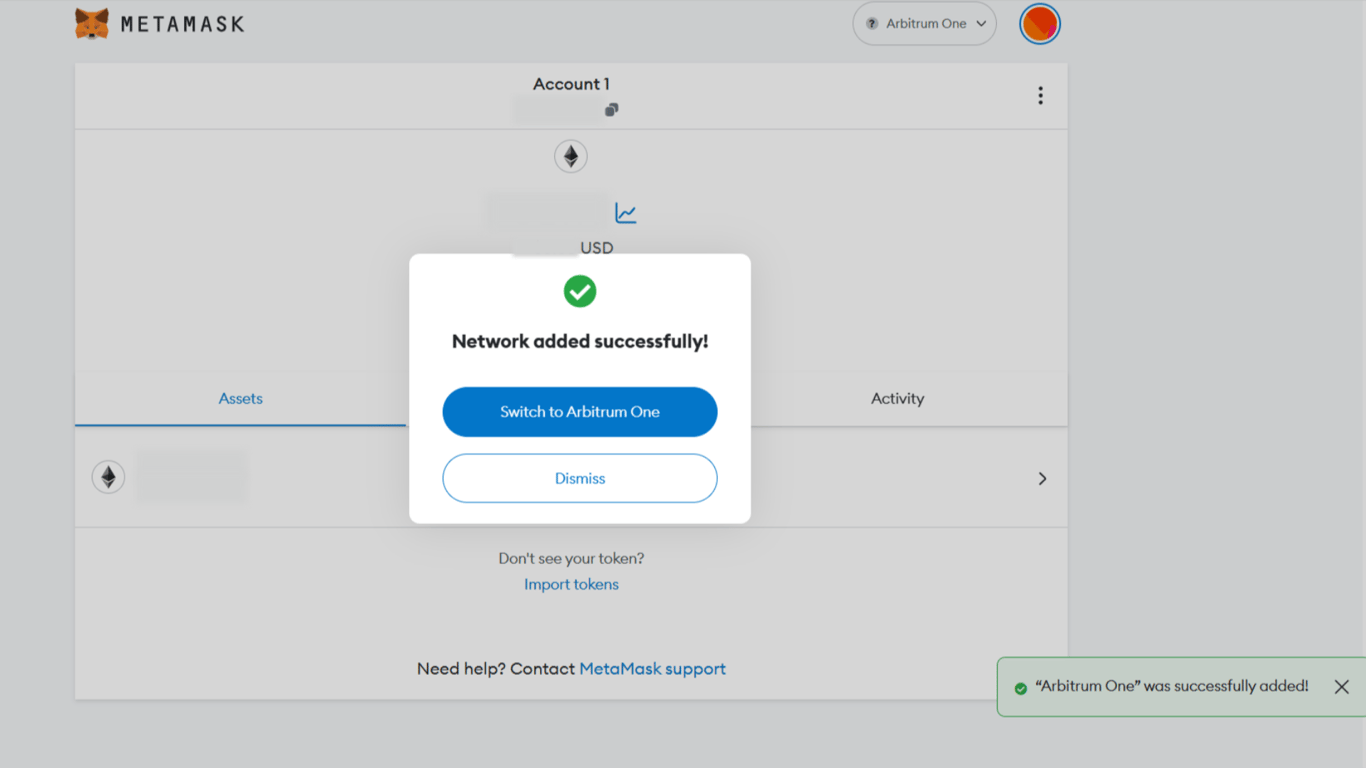Open the Import tokens link
This screenshot has width=1366, height=768.
pyautogui.click(x=571, y=584)
